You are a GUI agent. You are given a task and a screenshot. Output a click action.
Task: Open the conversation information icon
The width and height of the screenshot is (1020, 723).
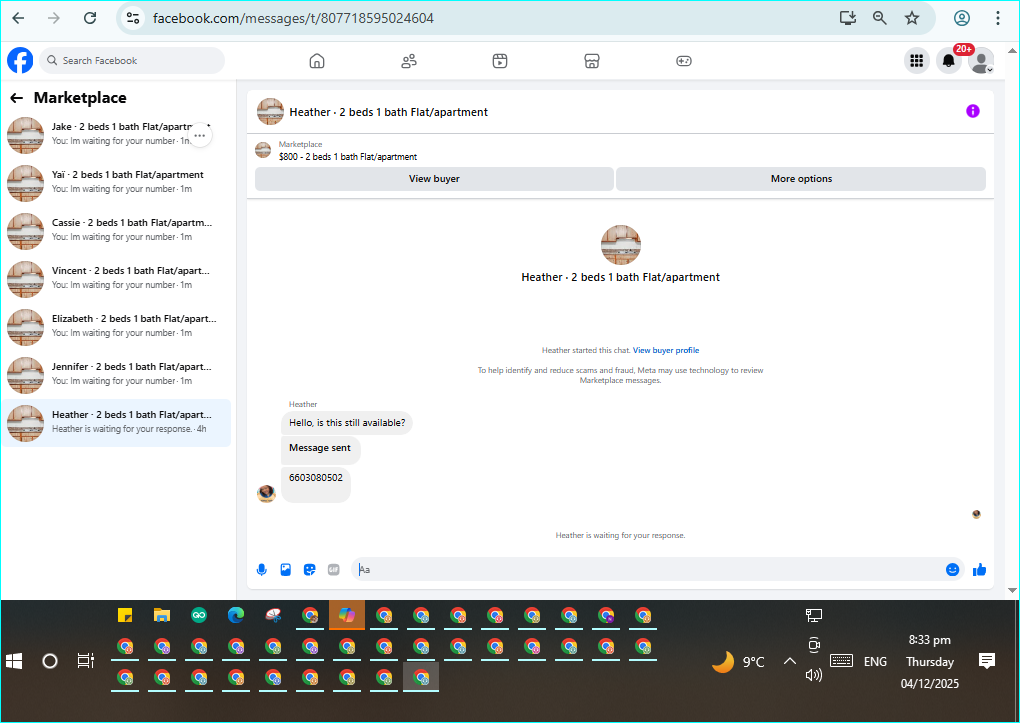coord(973,111)
